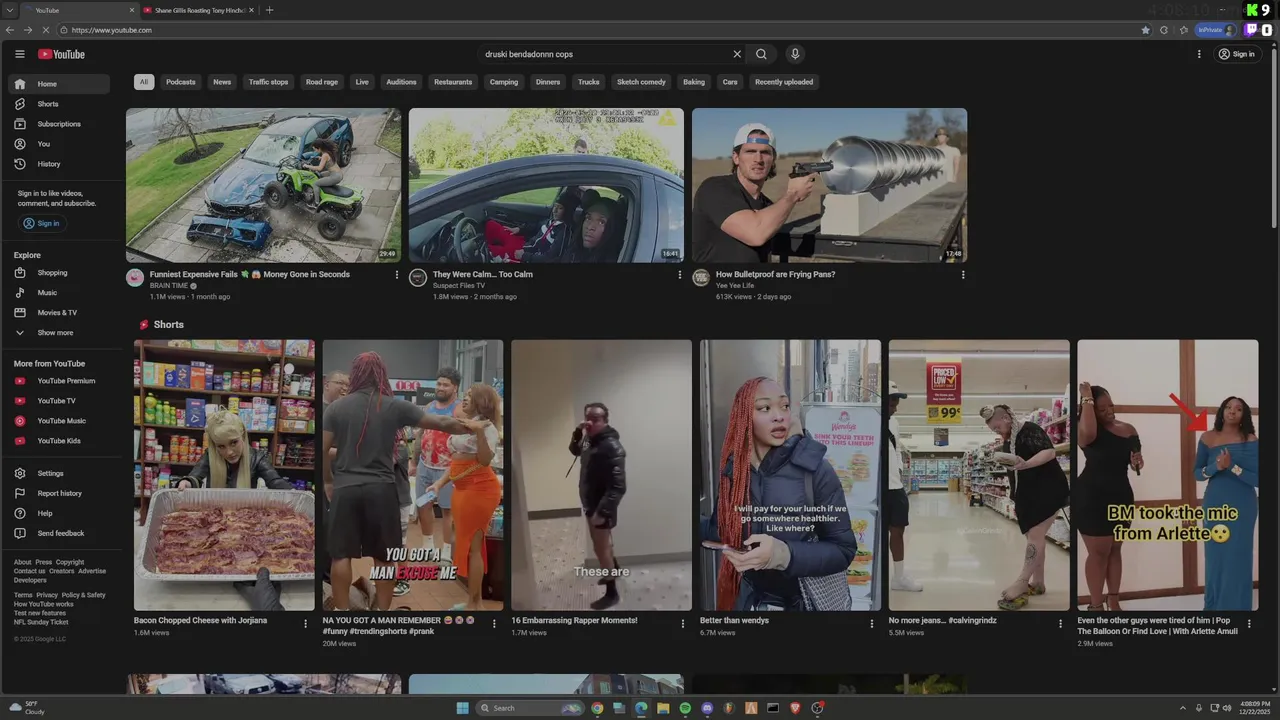Open Music under Explore

coord(59,293)
